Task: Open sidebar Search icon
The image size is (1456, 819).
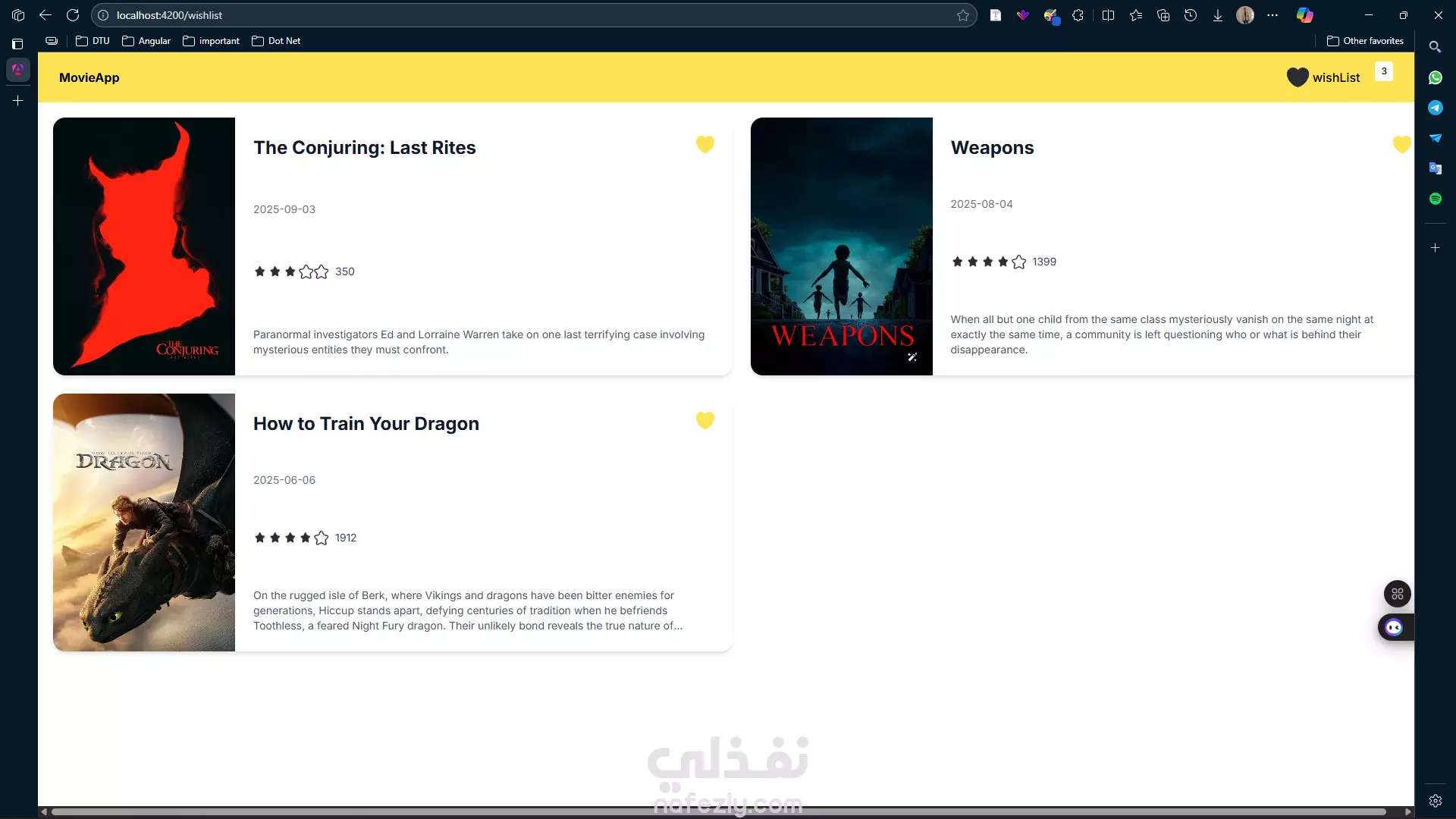Action: point(1435,47)
